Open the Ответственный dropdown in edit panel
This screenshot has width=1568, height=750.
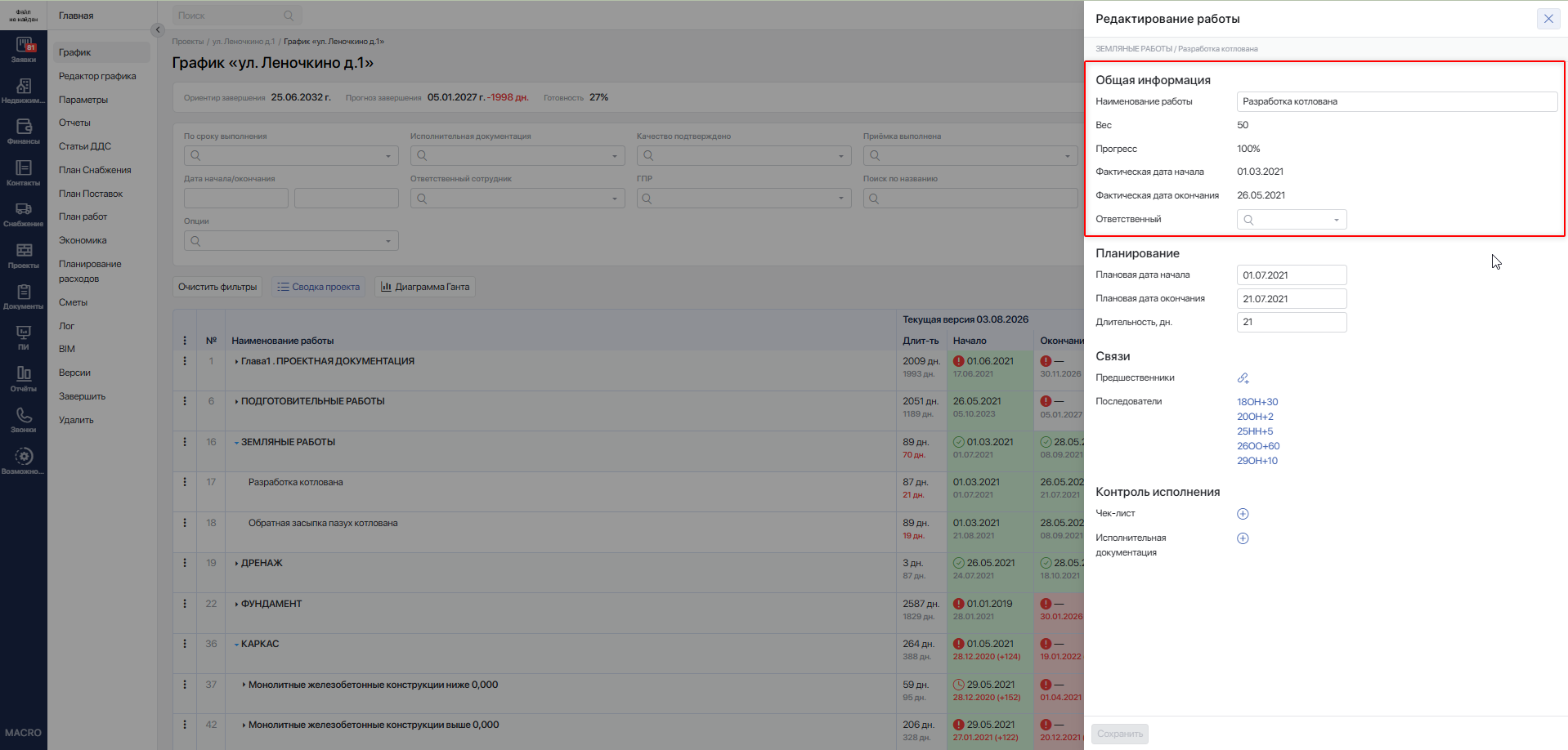[x=1292, y=219]
